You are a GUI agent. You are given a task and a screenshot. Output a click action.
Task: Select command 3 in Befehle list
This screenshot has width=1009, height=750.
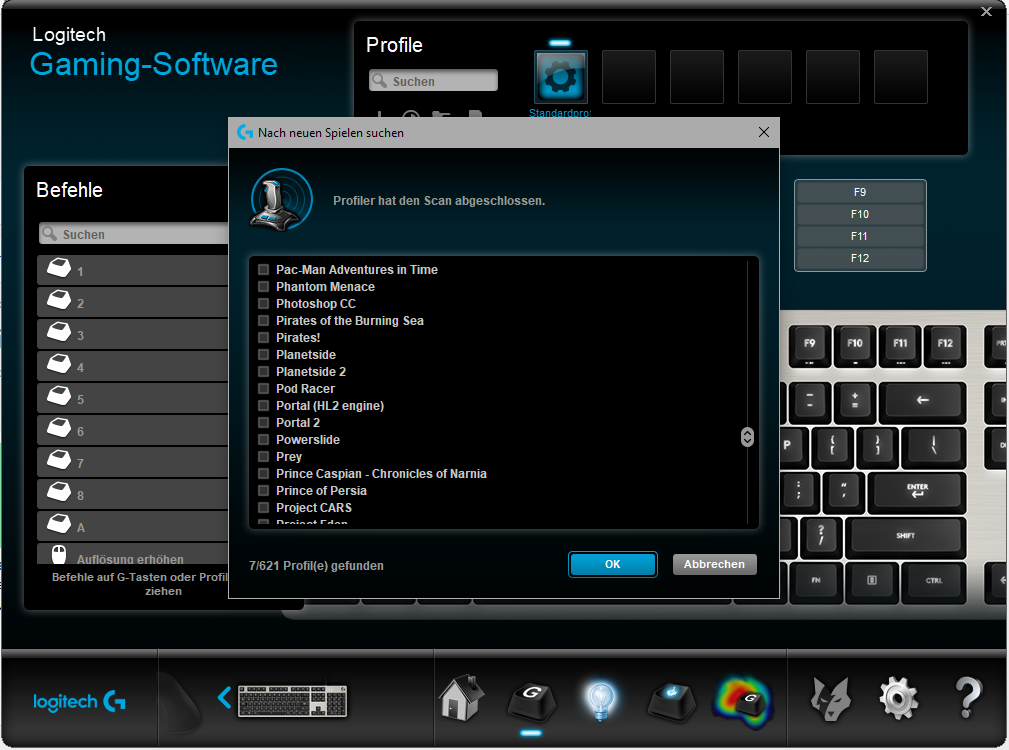133,334
